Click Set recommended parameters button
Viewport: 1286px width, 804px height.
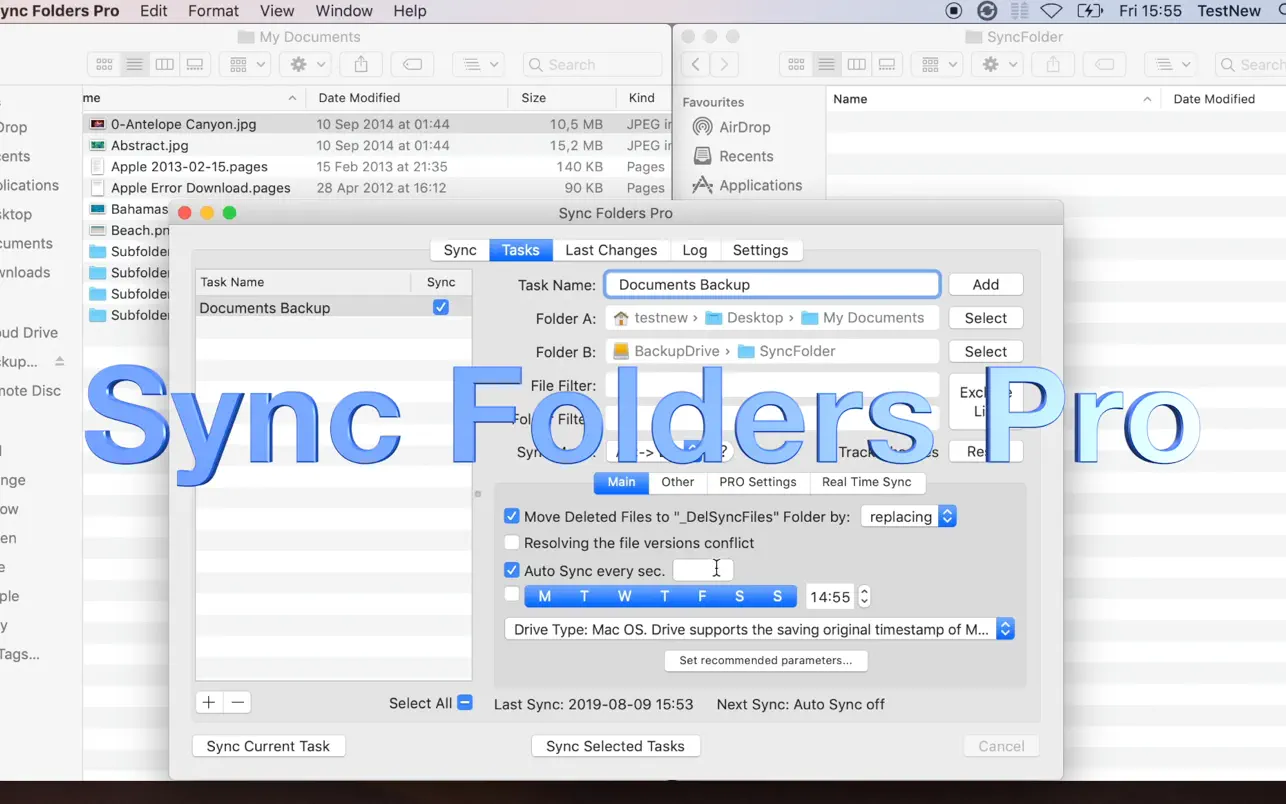tap(766, 661)
